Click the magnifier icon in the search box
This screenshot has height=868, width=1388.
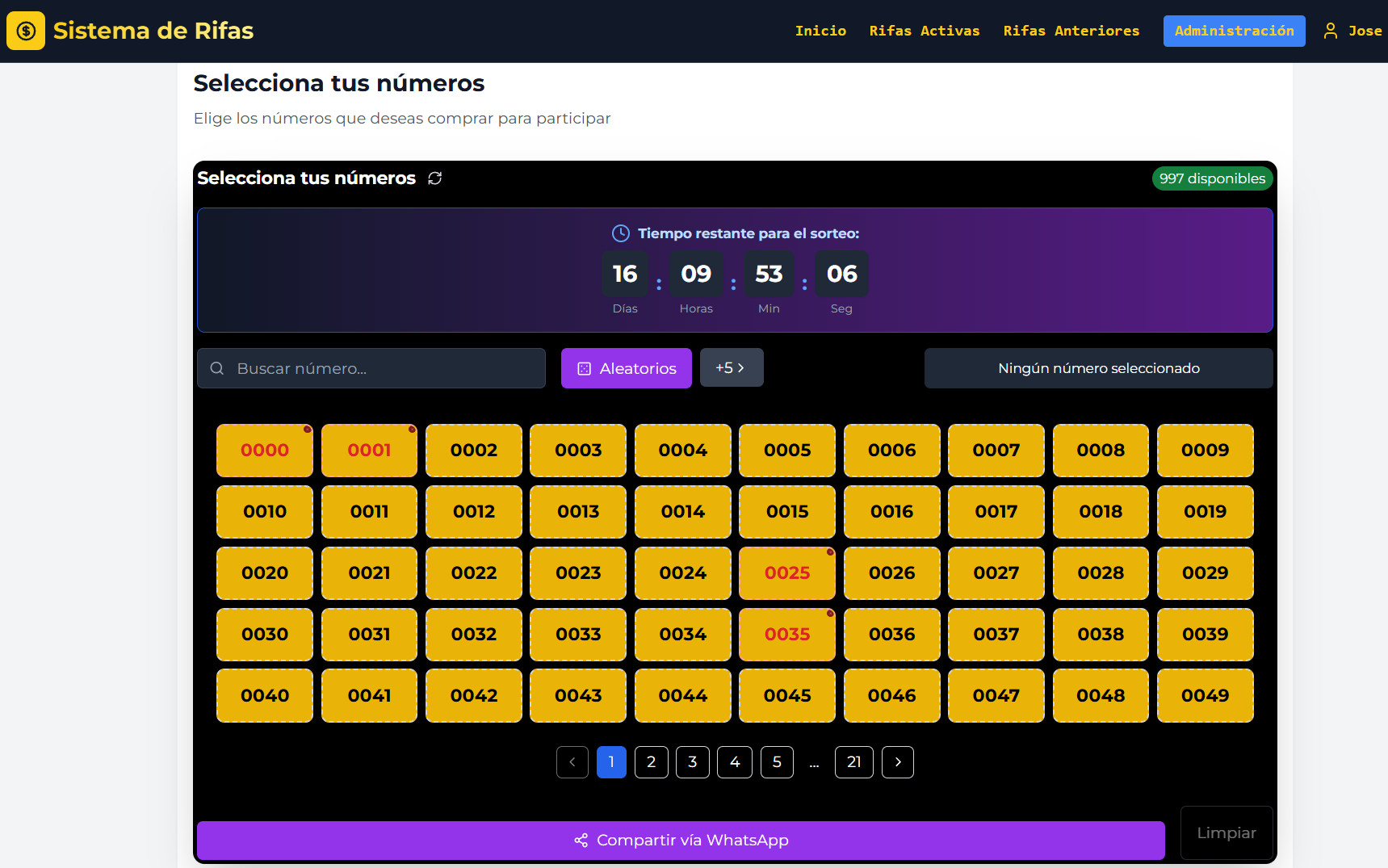217,368
